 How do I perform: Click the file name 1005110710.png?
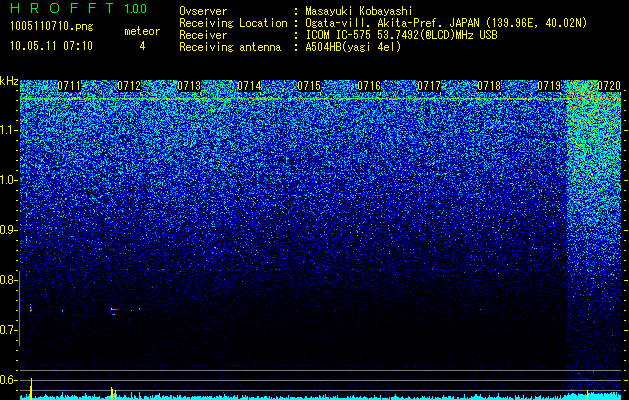pos(52,26)
